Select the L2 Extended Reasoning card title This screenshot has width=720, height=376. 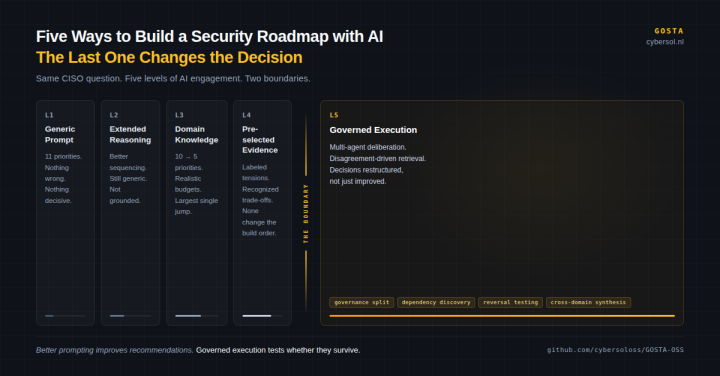pyautogui.click(x=130, y=135)
